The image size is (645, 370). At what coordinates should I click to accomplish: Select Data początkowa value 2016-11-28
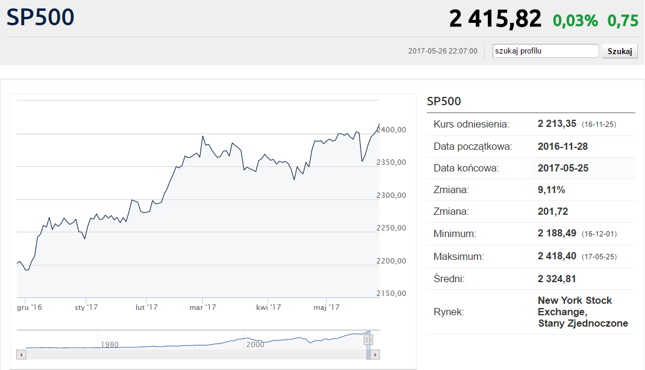(x=563, y=146)
